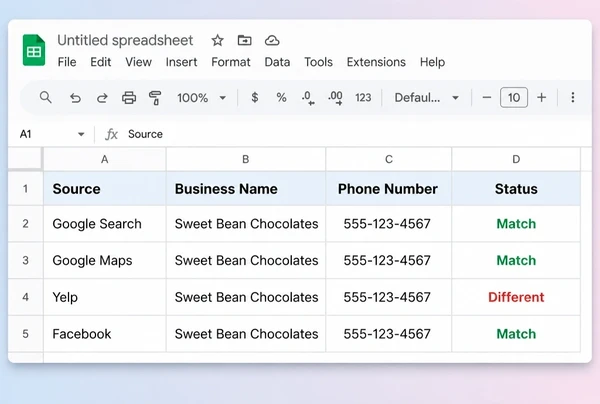The height and width of the screenshot is (404, 600).
Task: Select column C header
Action: point(389,159)
